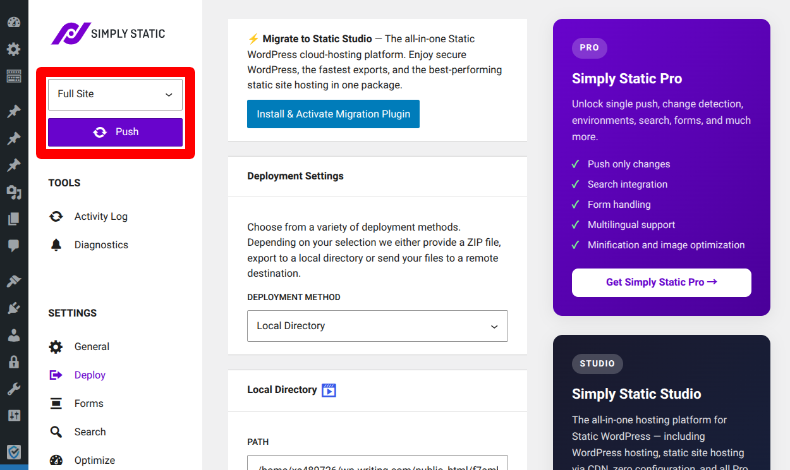Click the sync icon beside Activity Log
Screen dimensions: 790x470
(x=56, y=216)
